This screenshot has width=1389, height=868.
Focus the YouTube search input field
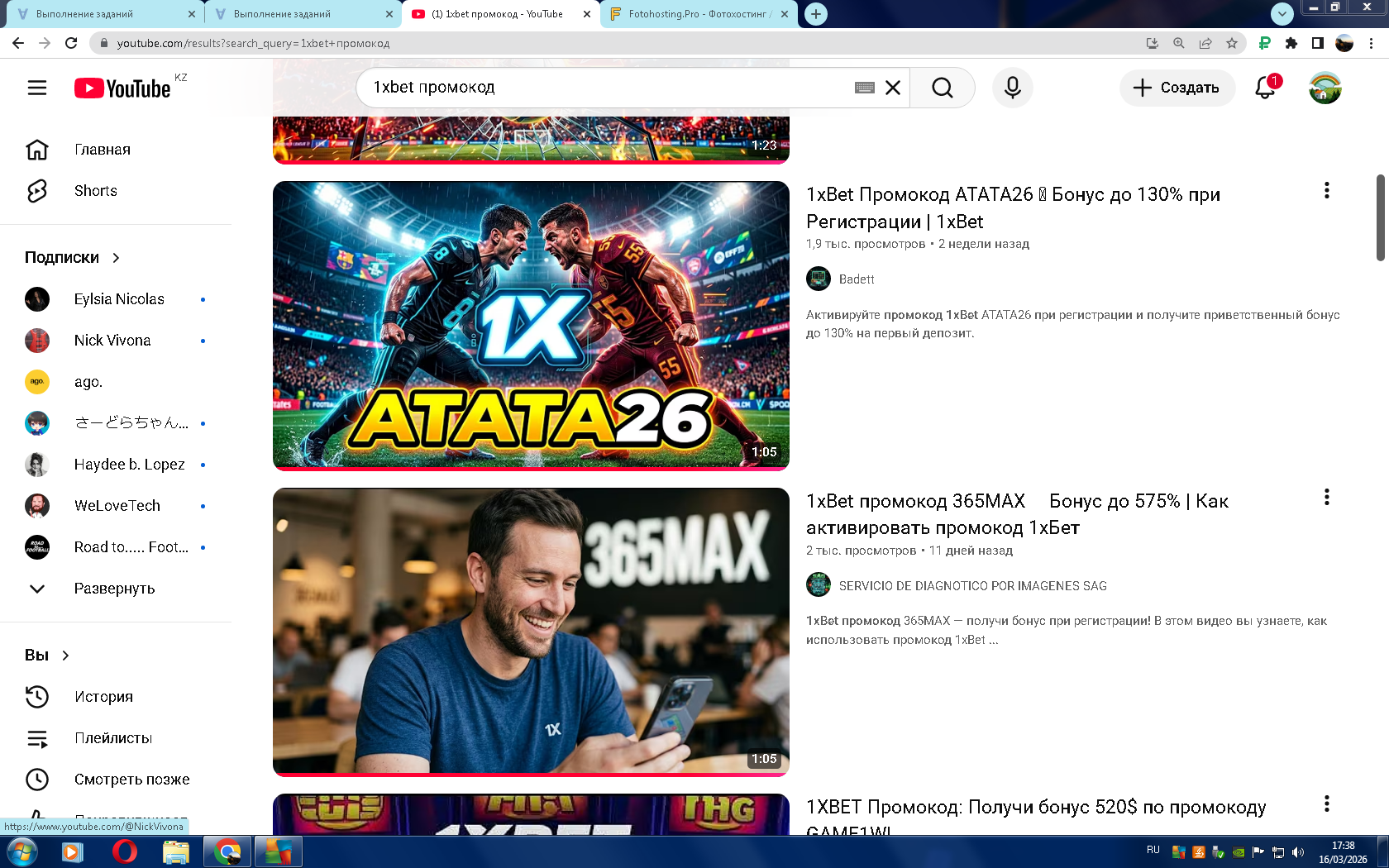coord(612,88)
